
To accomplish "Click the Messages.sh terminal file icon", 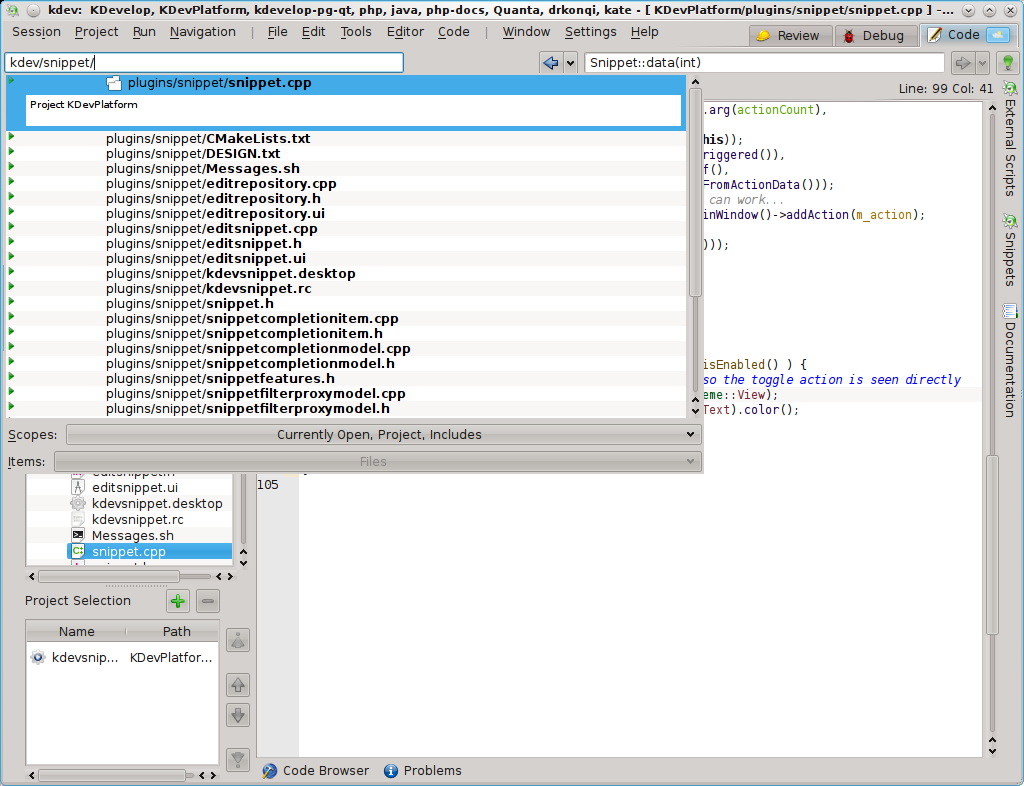I will pyautogui.click(x=78, y=535).
